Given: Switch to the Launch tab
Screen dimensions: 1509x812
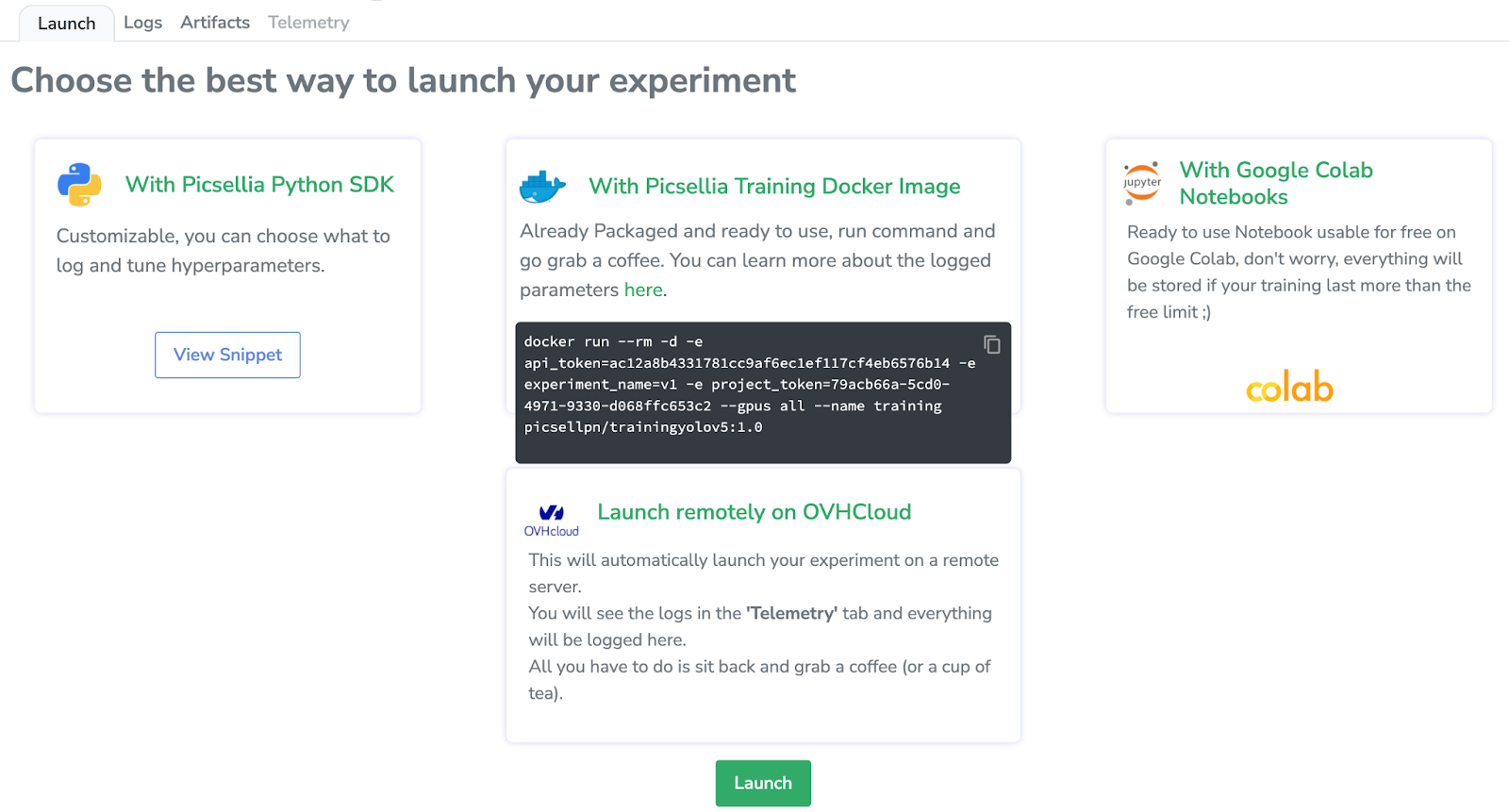Looking at the screenshot, I should (66, 24).
